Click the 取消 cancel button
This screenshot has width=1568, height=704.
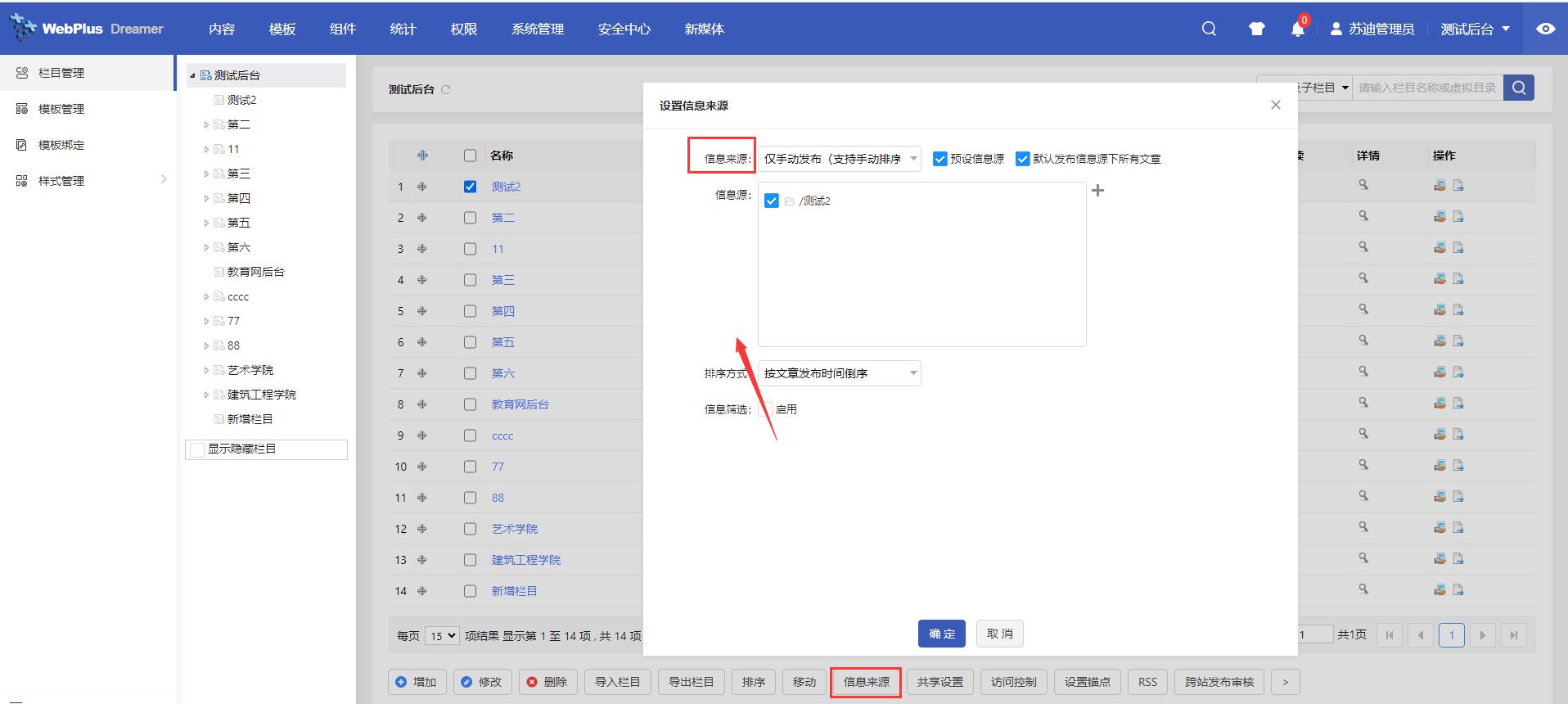(999, 634)
